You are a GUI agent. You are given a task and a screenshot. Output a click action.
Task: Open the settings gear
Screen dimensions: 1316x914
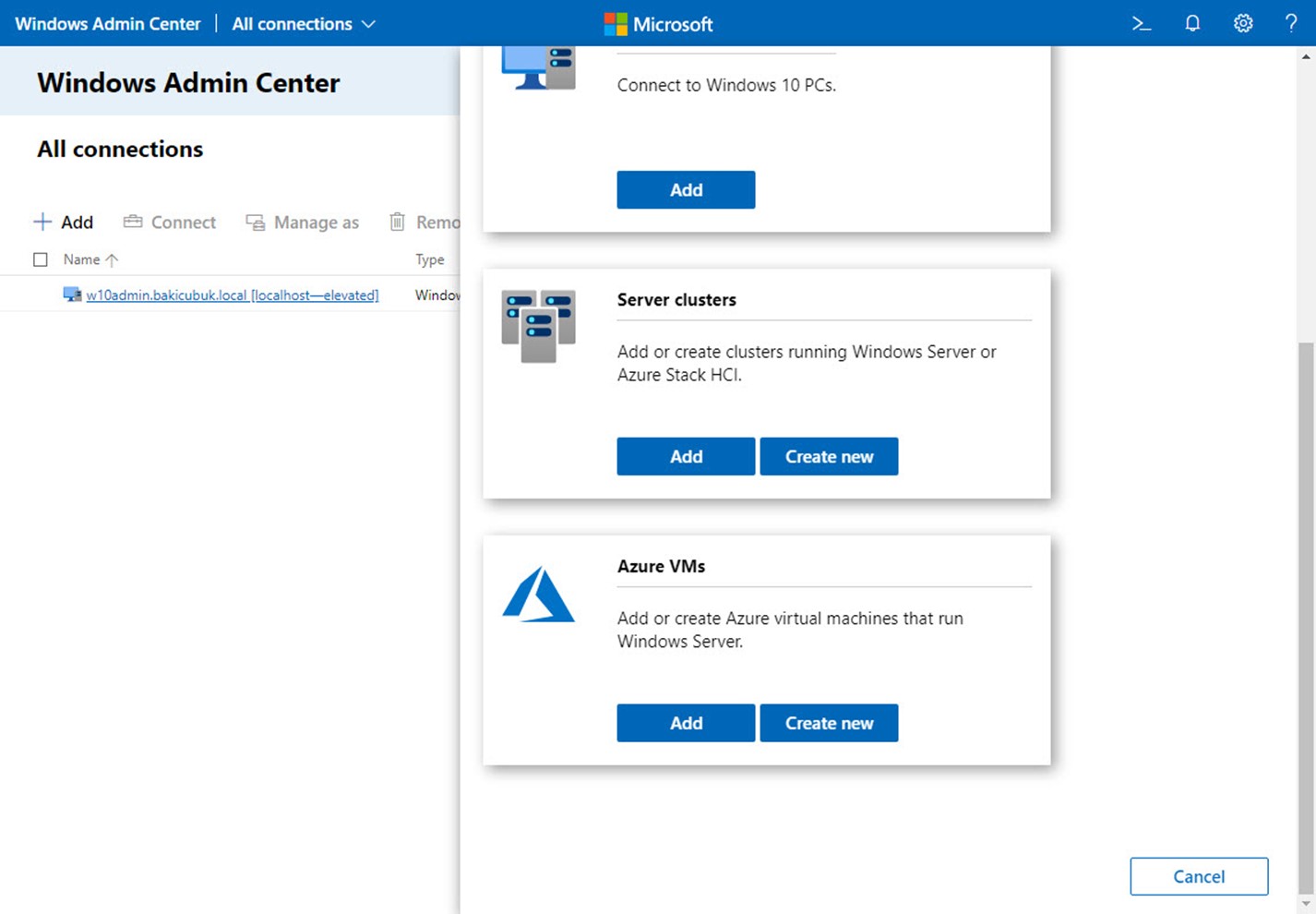(x=1243, y=24)
